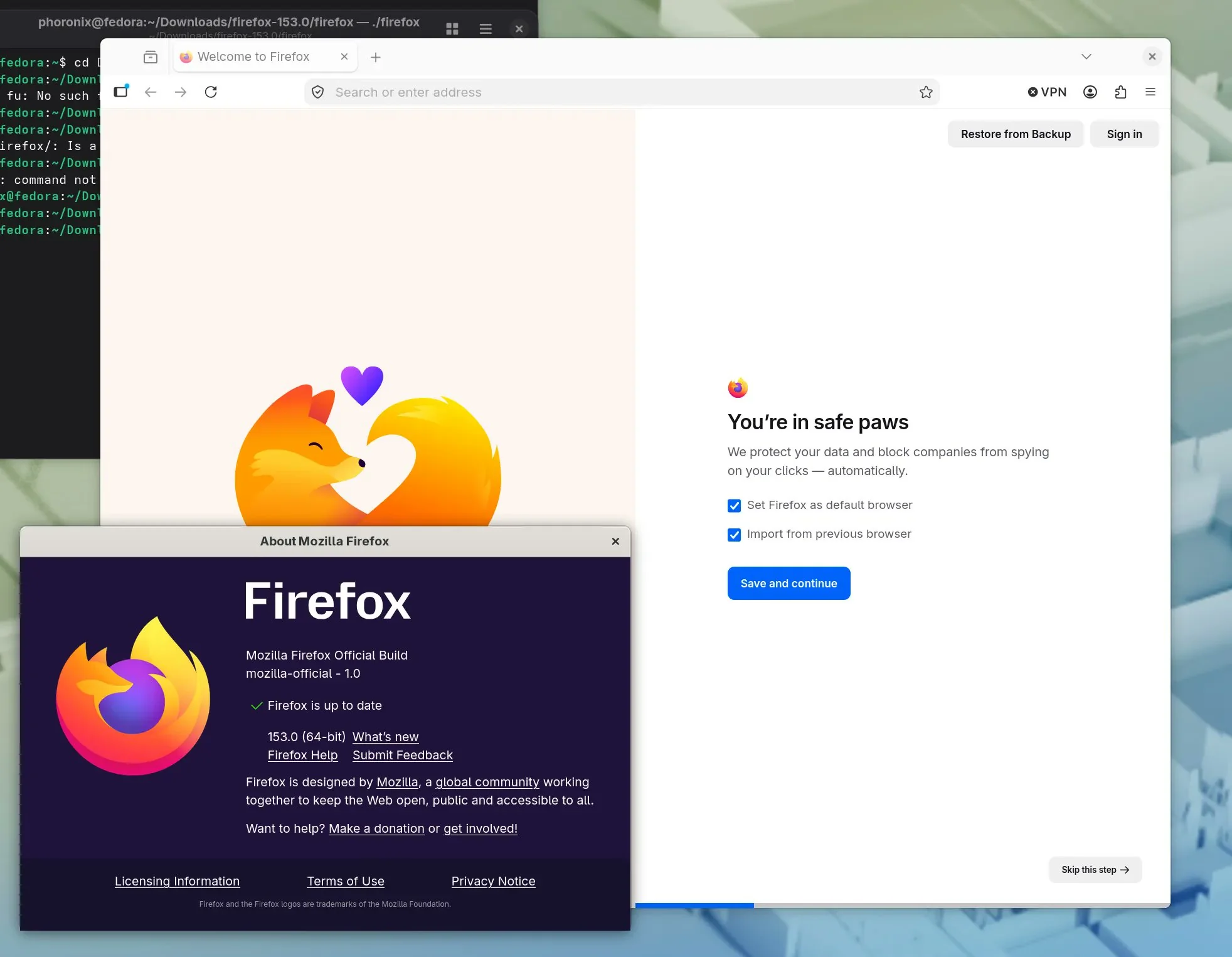The image size is (1232, 957).
Task: Close the terminal window
Action: click(519, 29)
